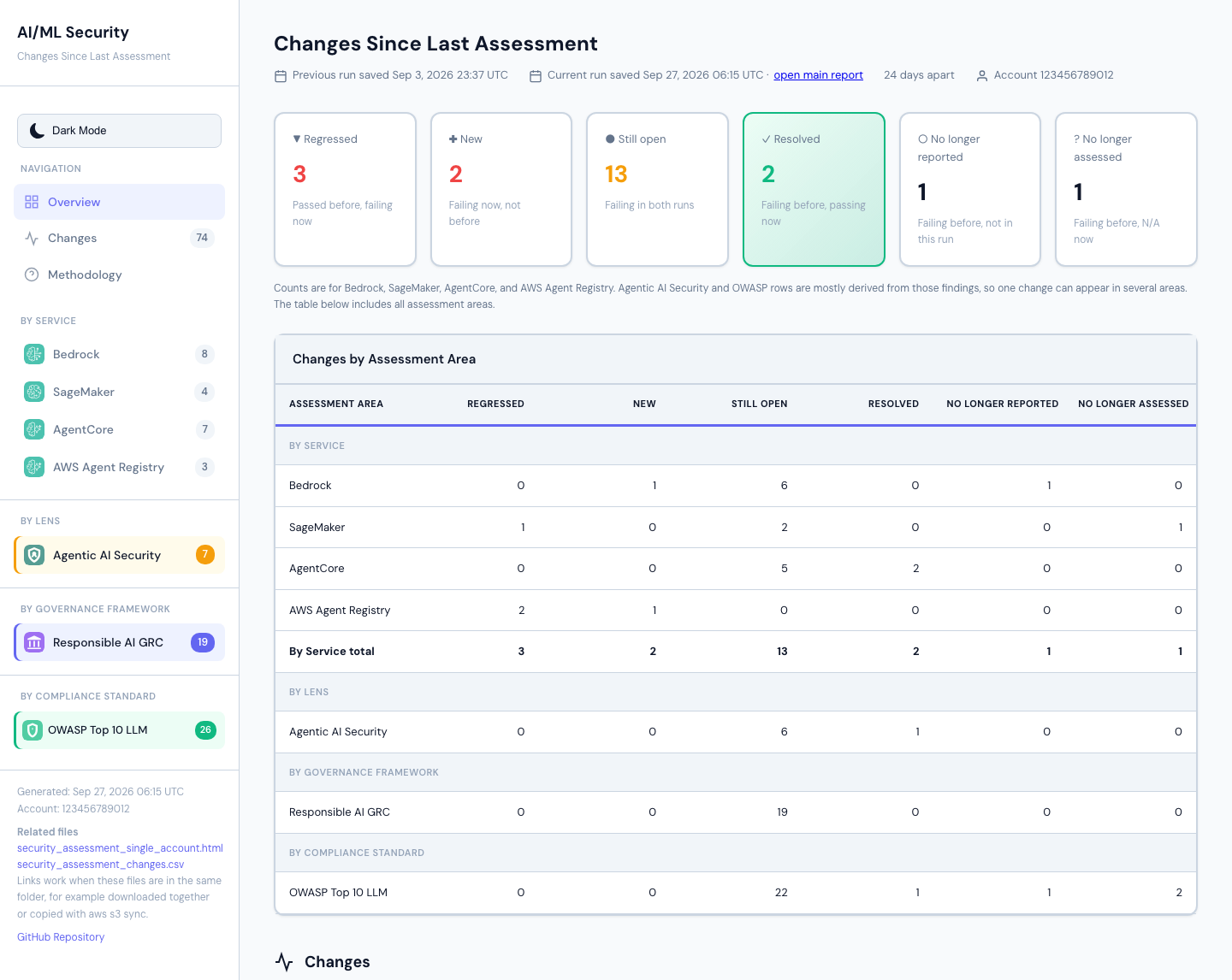The width and height of the screenshot is (1232, 980).
Task: Open the Methodology page
Action: (x=119, y=275)
